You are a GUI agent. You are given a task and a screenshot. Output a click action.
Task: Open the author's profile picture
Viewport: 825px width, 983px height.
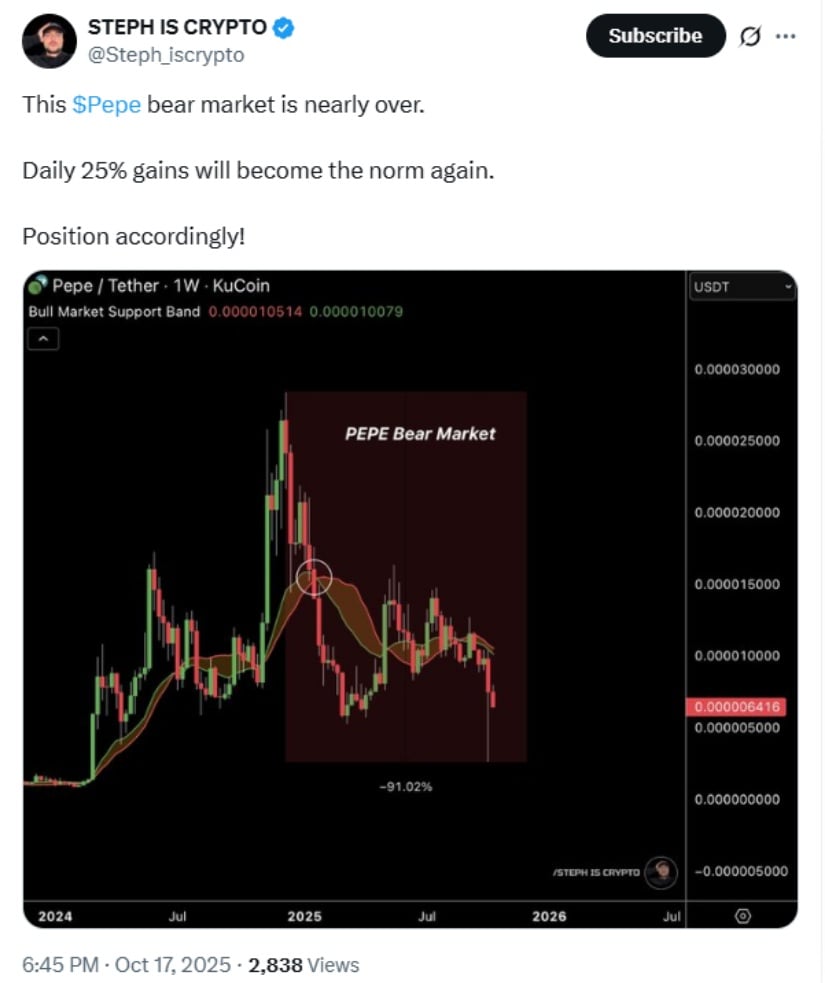tap(50, 41)
